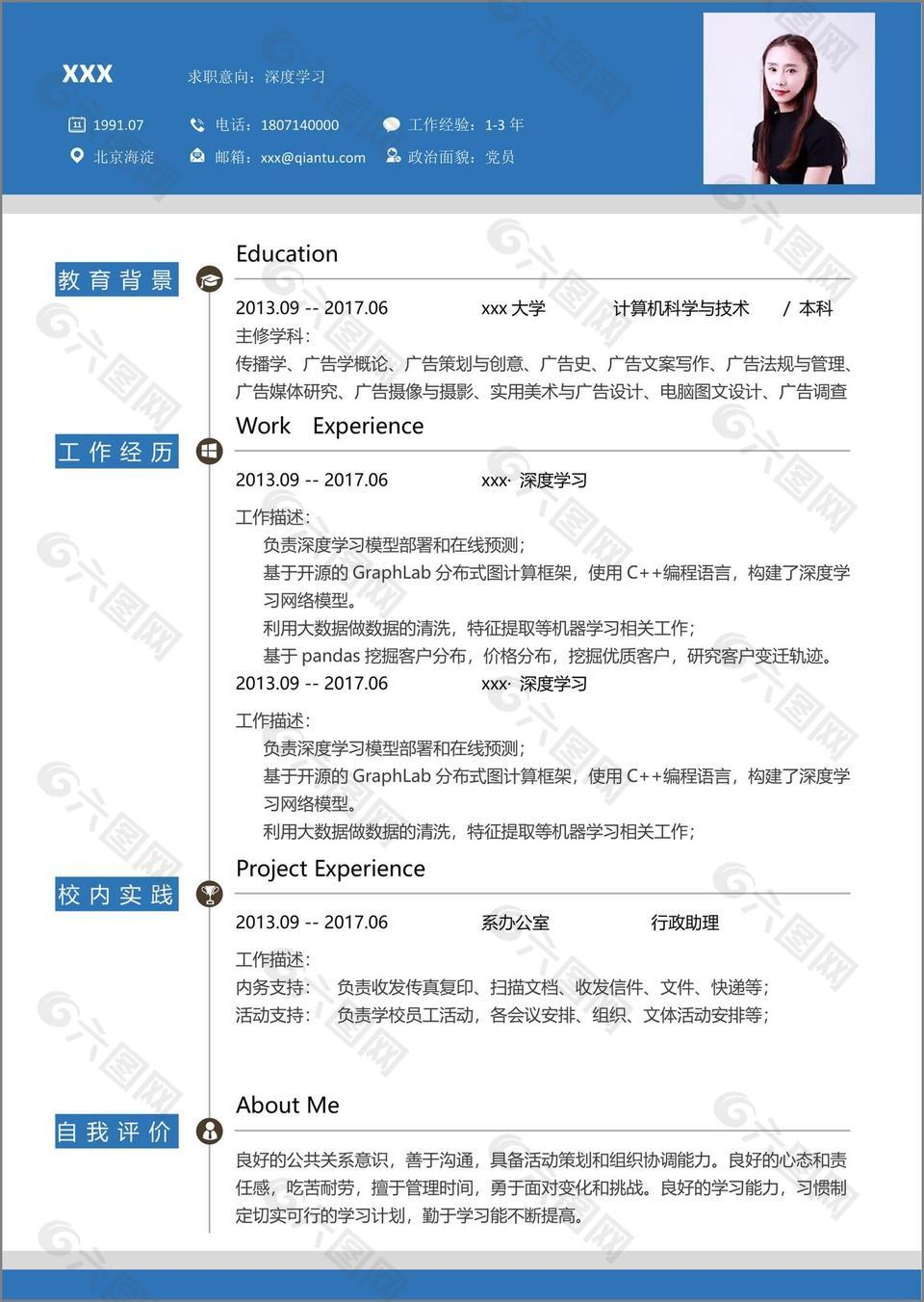The width and height of the screenshot is (924, 1302).
Task: Select the chat bubble icon beside 工作经验
Action: point(391,124)
